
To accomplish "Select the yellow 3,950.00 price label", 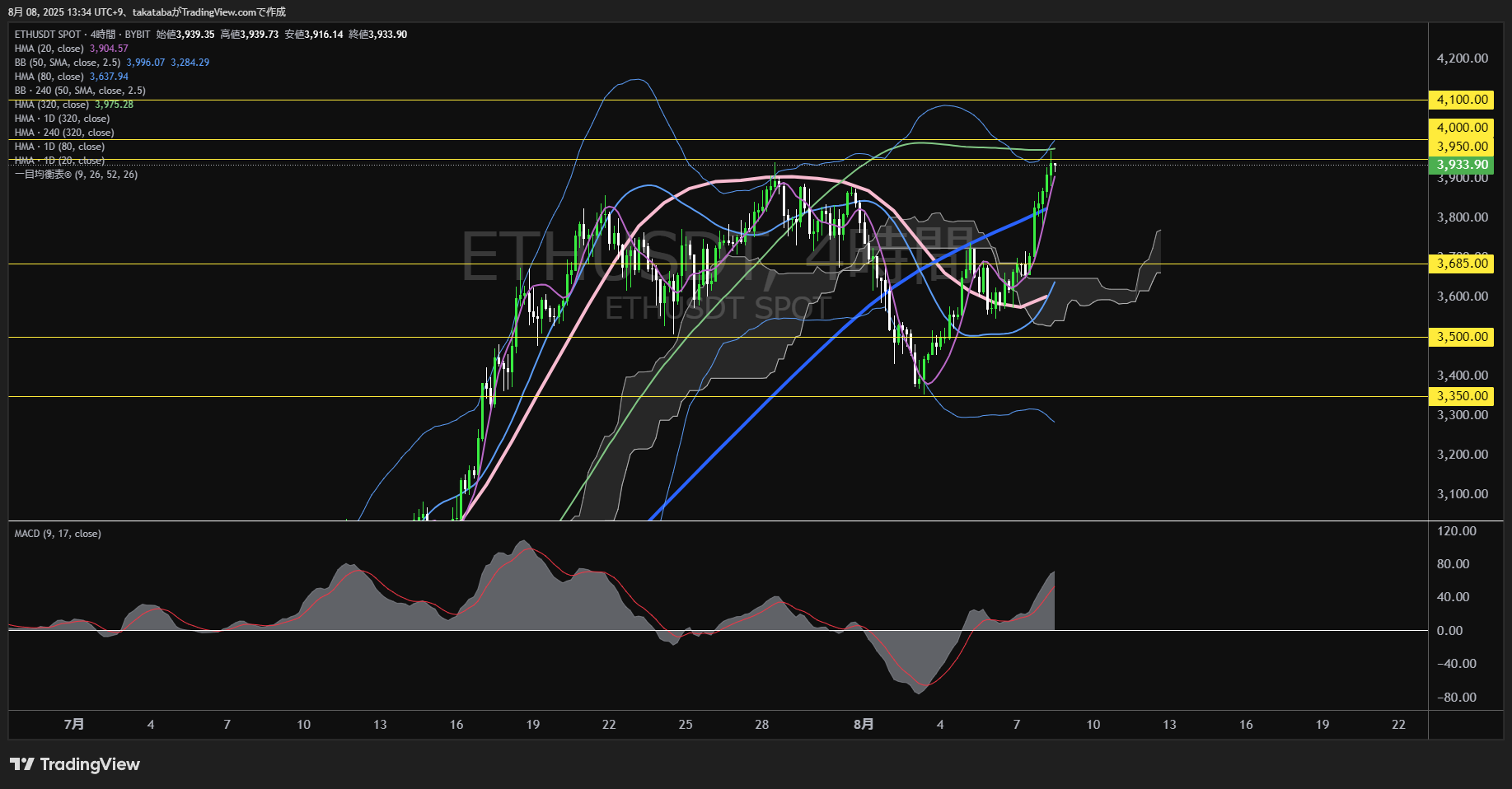I will click(1462, 147).
